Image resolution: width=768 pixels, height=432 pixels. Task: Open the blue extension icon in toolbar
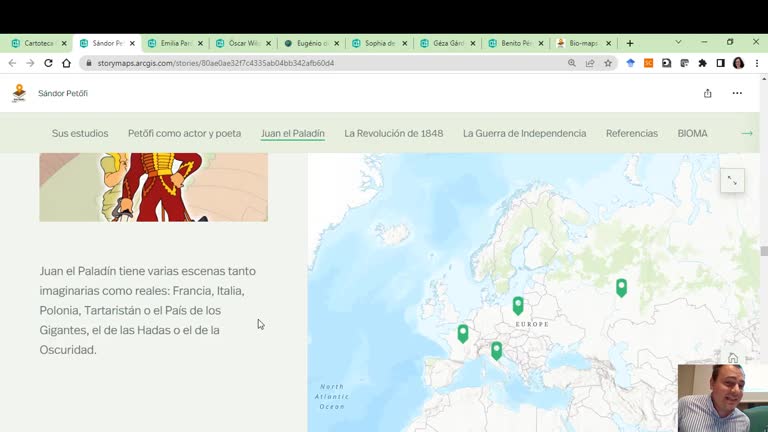[630, 63]
